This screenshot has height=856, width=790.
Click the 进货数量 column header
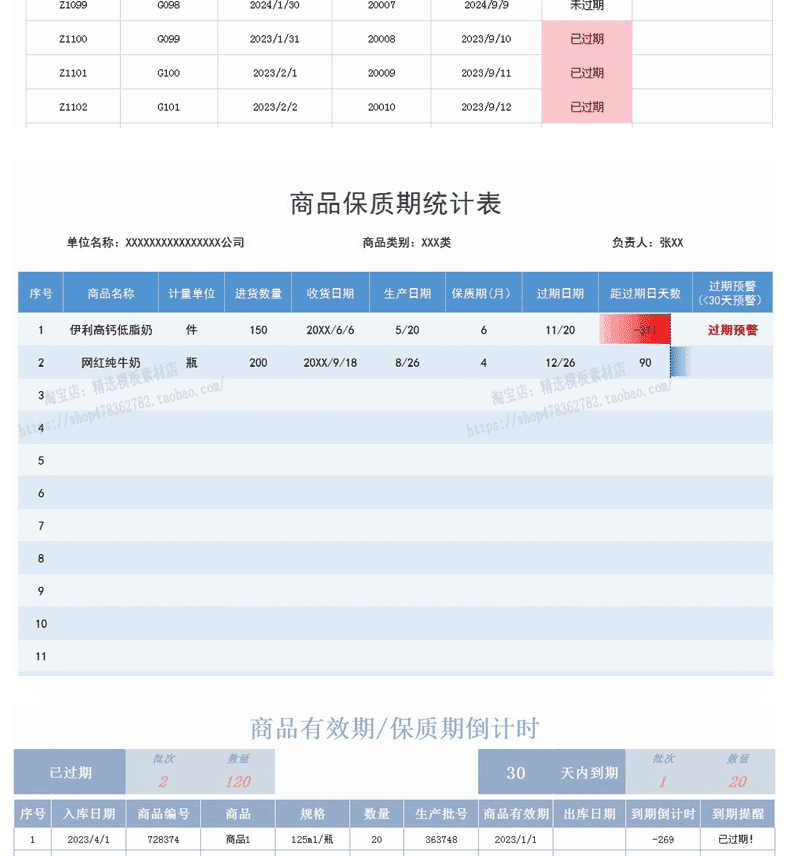pyautogui.click(x=258, y=293)
